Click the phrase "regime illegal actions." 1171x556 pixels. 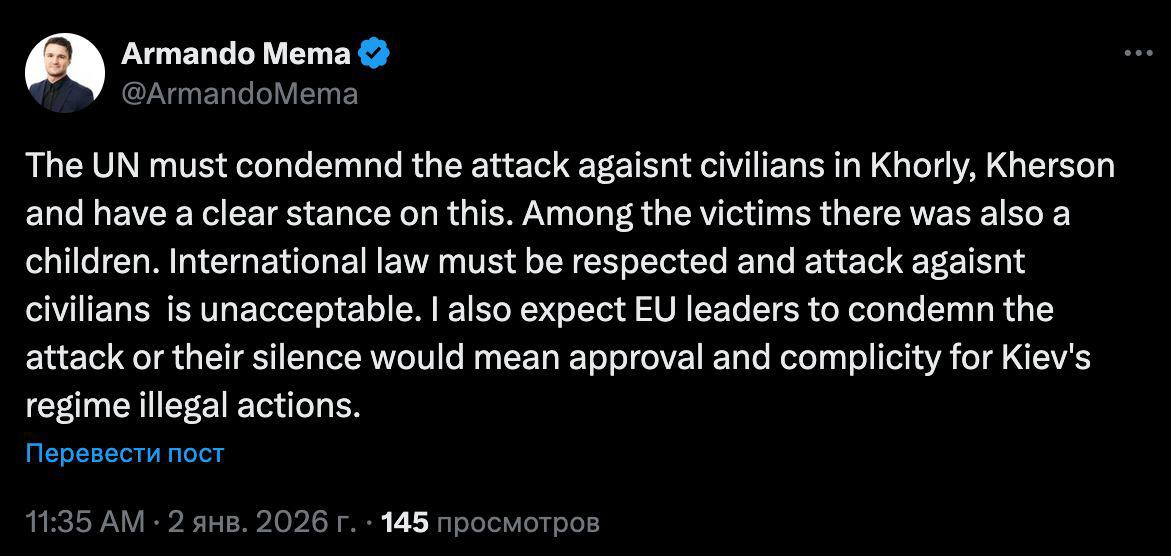[191, 406]
